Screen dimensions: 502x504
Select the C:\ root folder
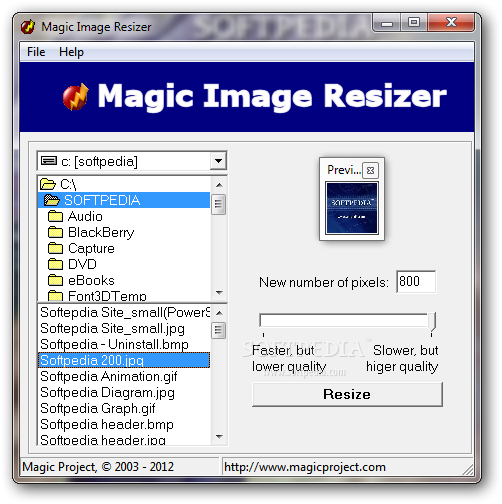coord(124,184)
